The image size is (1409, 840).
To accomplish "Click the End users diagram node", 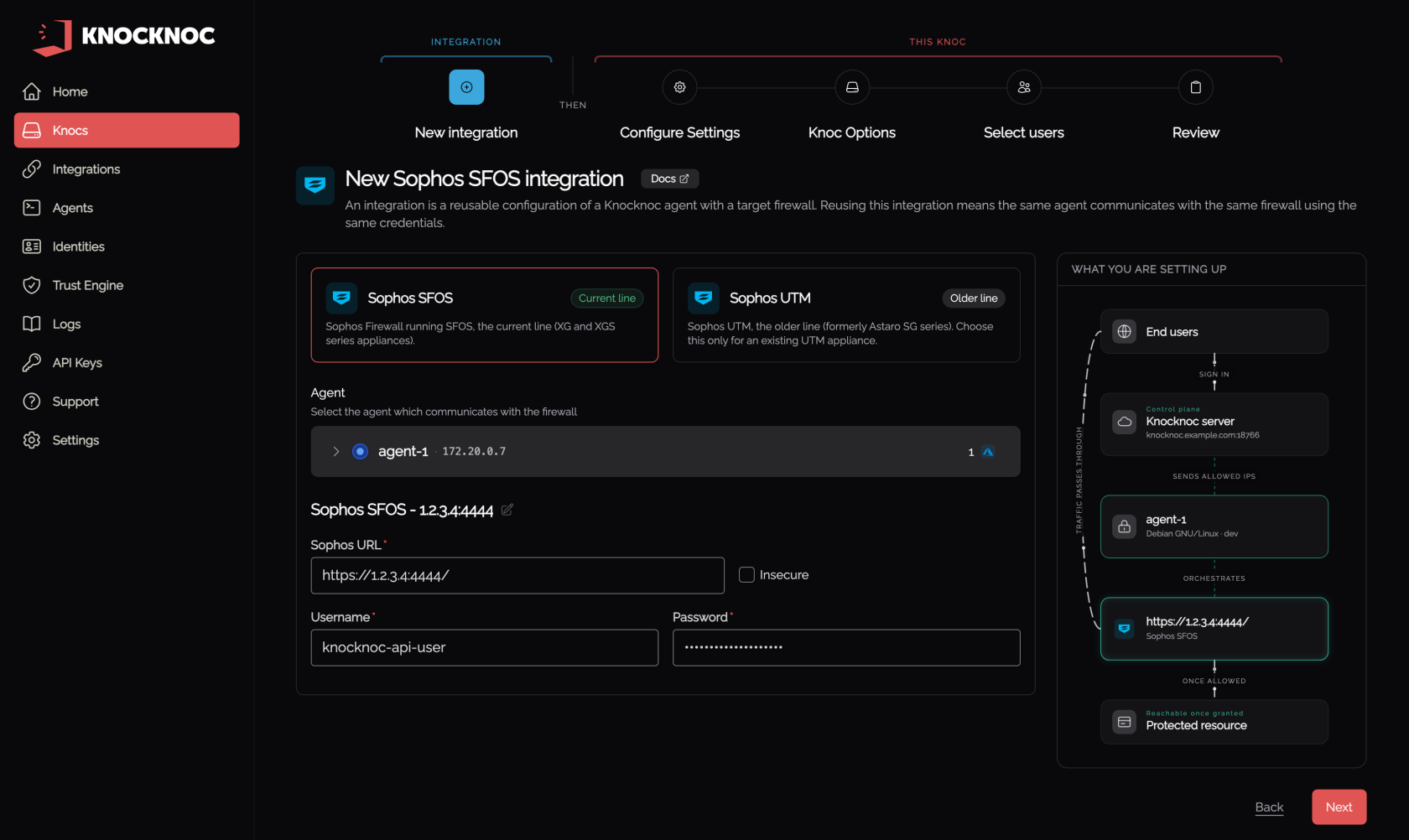I will point(1214,332).
